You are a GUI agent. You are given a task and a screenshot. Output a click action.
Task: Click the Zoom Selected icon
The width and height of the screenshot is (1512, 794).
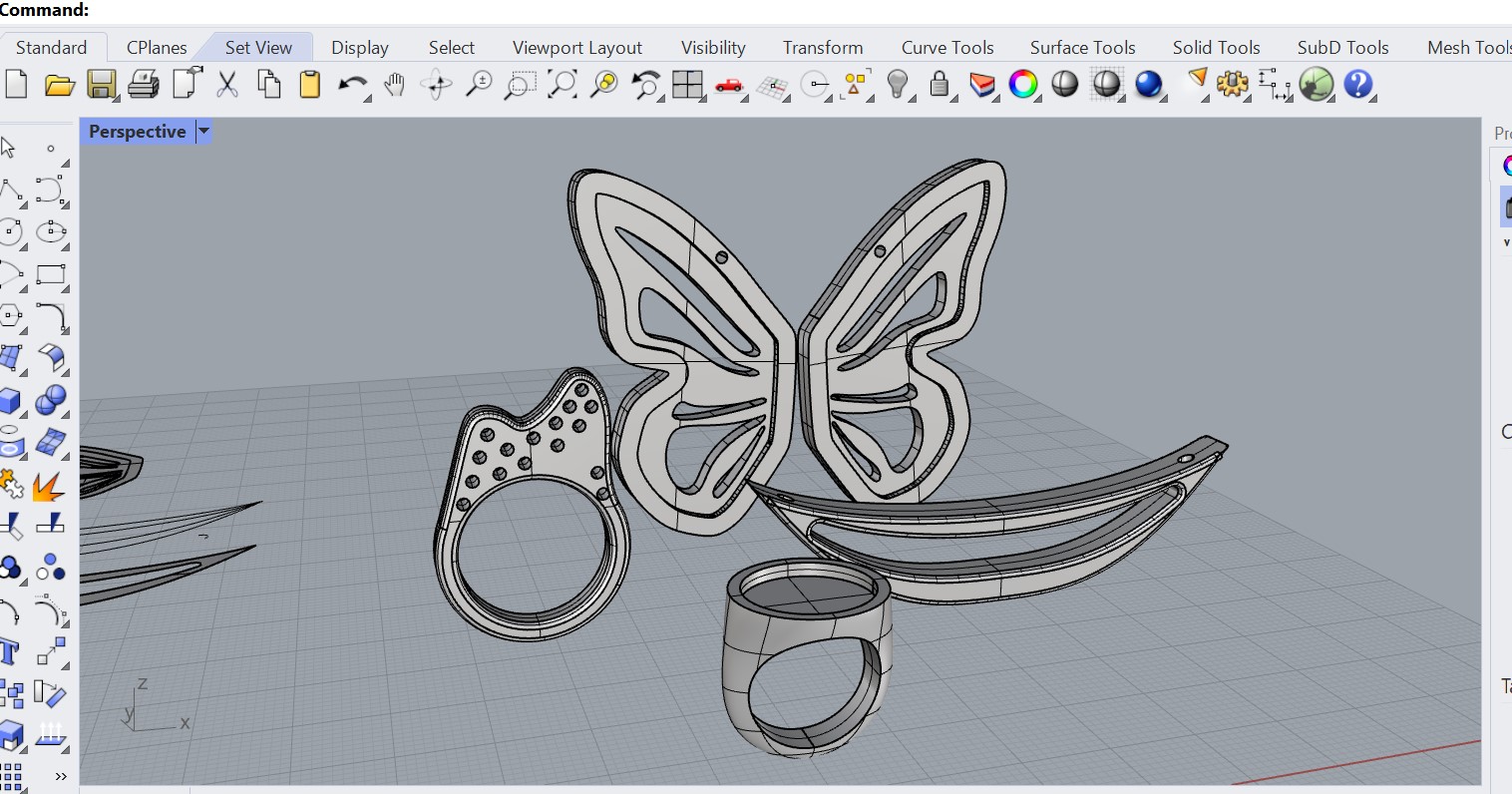tap(604, 85)
